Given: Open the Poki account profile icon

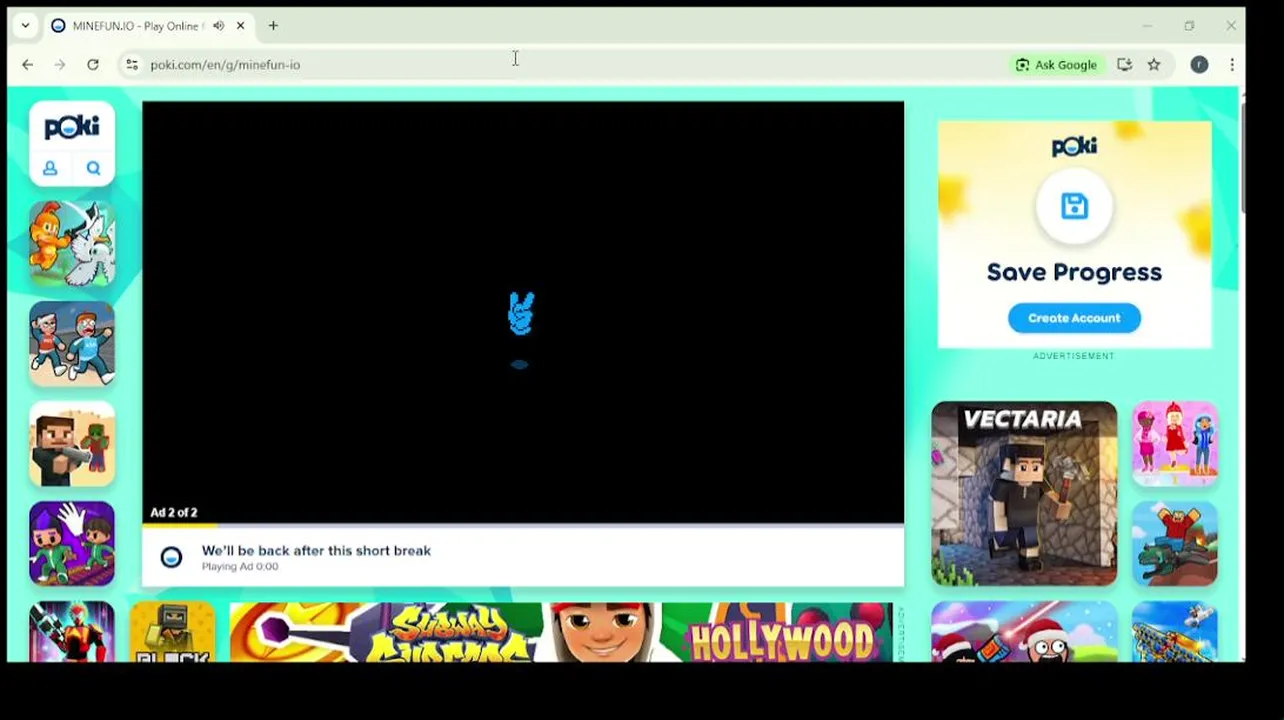Looking at the screenshot, I should pyautogui.click(x=50, y=169).
